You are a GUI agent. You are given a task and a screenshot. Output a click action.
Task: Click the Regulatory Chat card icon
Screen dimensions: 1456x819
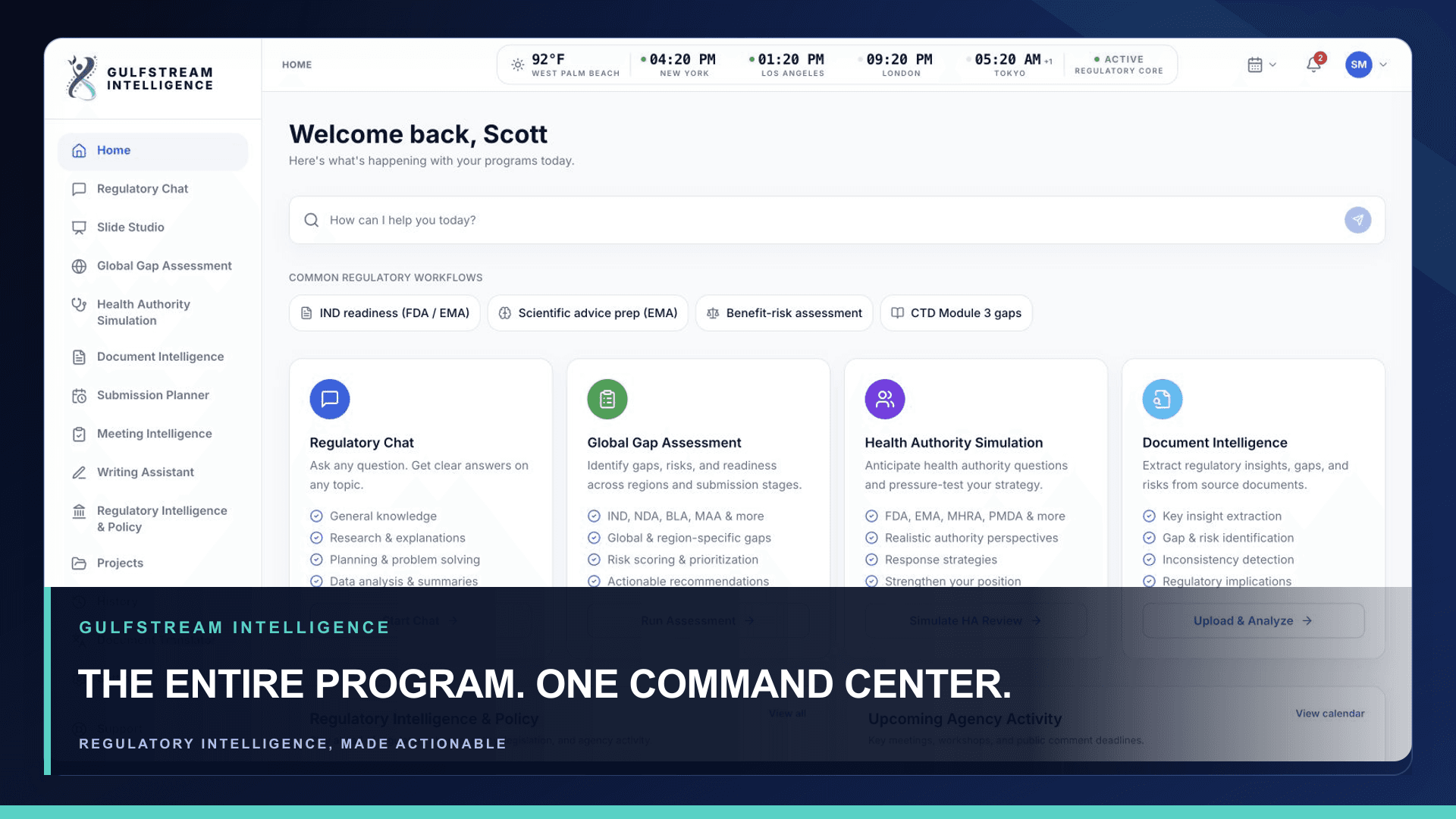(330, 399)
